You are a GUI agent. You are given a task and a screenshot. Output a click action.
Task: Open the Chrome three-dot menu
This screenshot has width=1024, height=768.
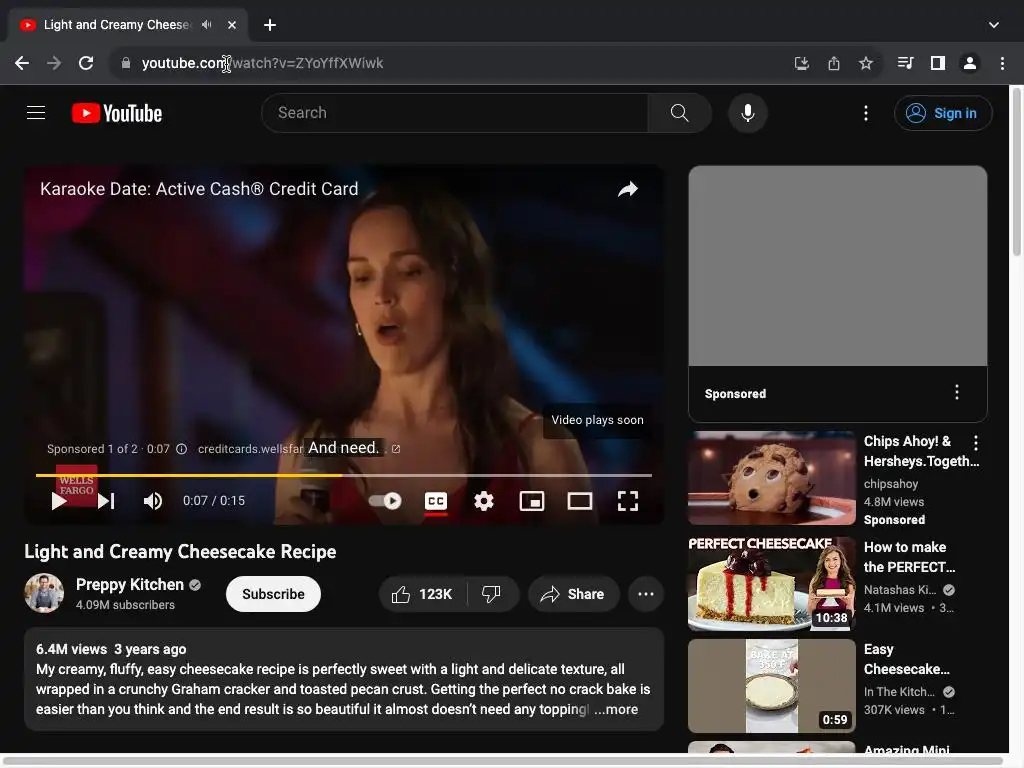(1002, 63)
